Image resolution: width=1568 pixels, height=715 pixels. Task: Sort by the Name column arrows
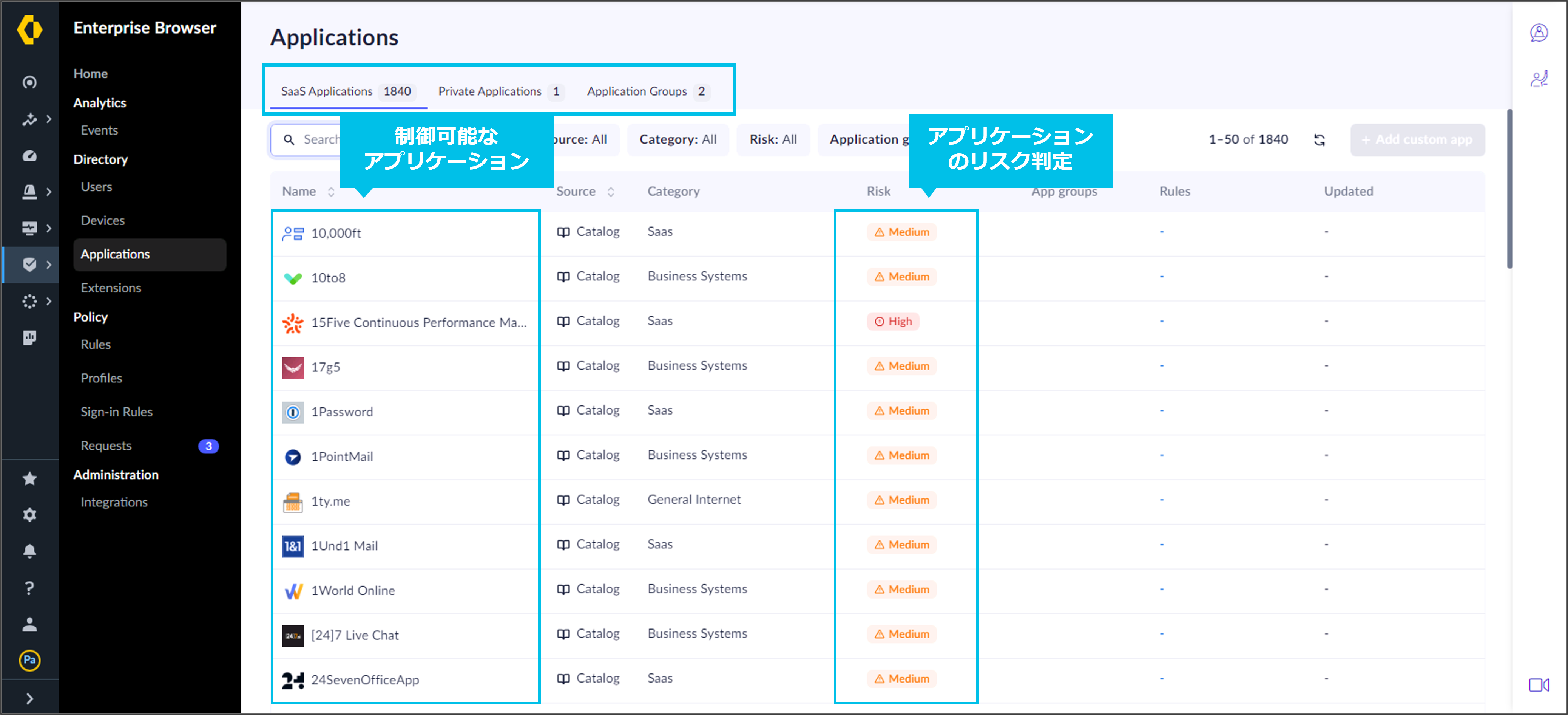pyautogui.click(x=331, y=192)
